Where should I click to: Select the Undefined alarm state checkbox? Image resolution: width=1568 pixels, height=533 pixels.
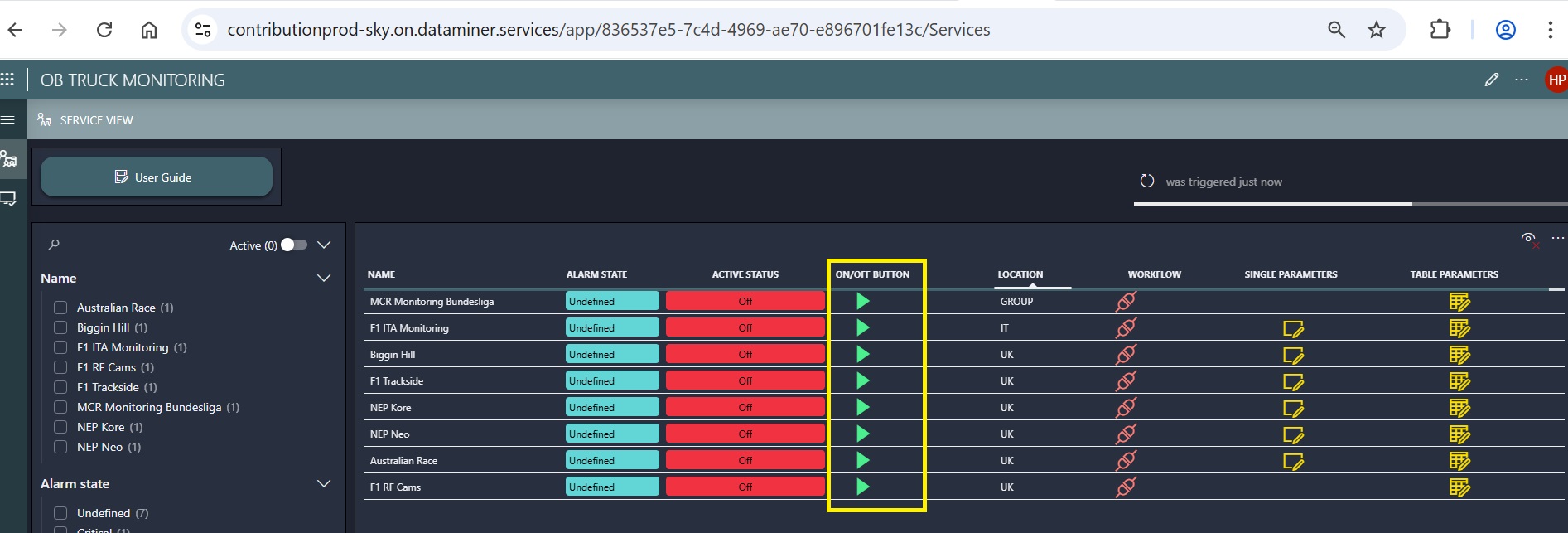click(x=60, y=513)
